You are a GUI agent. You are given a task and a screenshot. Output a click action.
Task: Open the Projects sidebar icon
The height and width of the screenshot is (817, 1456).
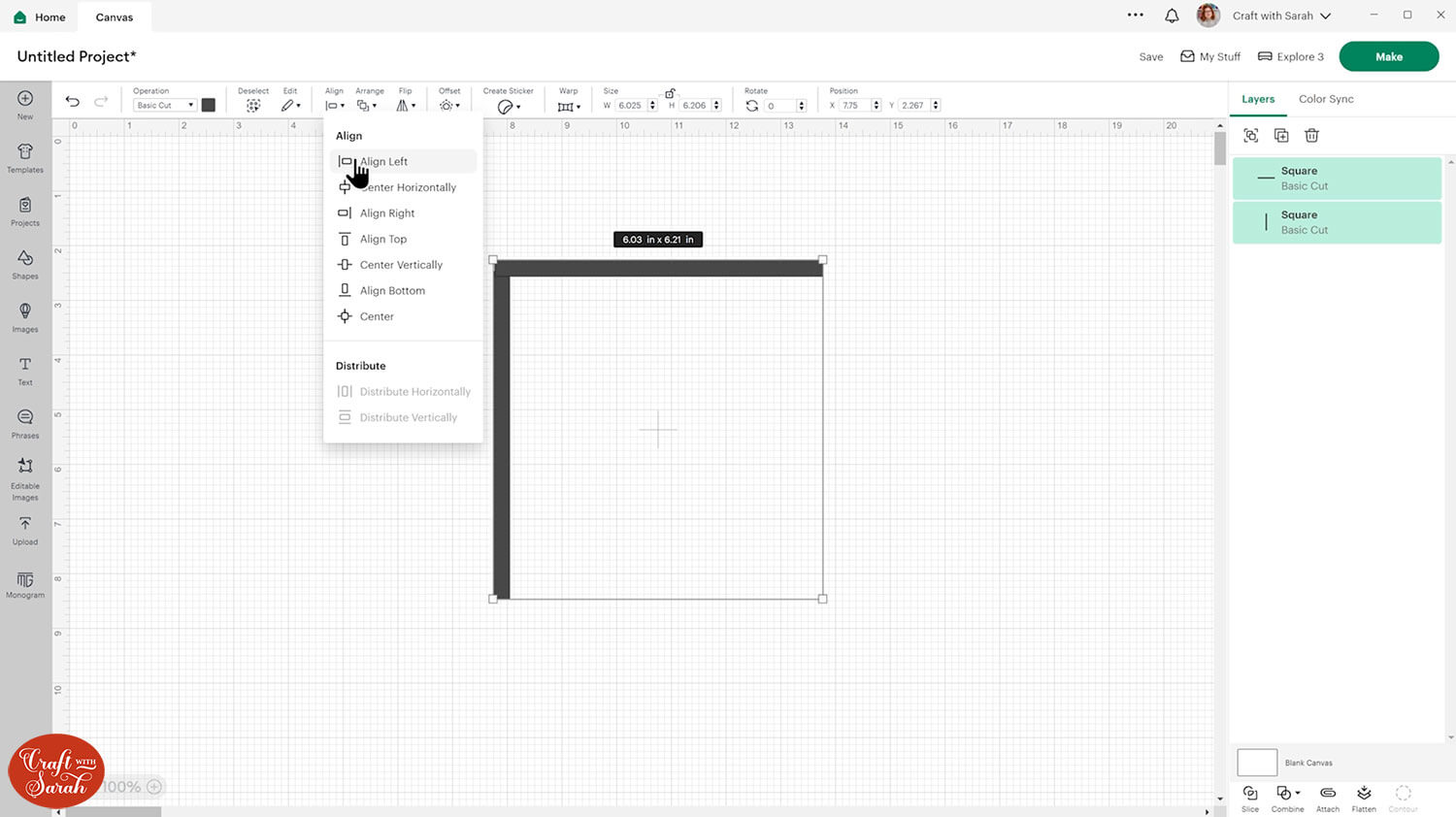pos(25,211)
